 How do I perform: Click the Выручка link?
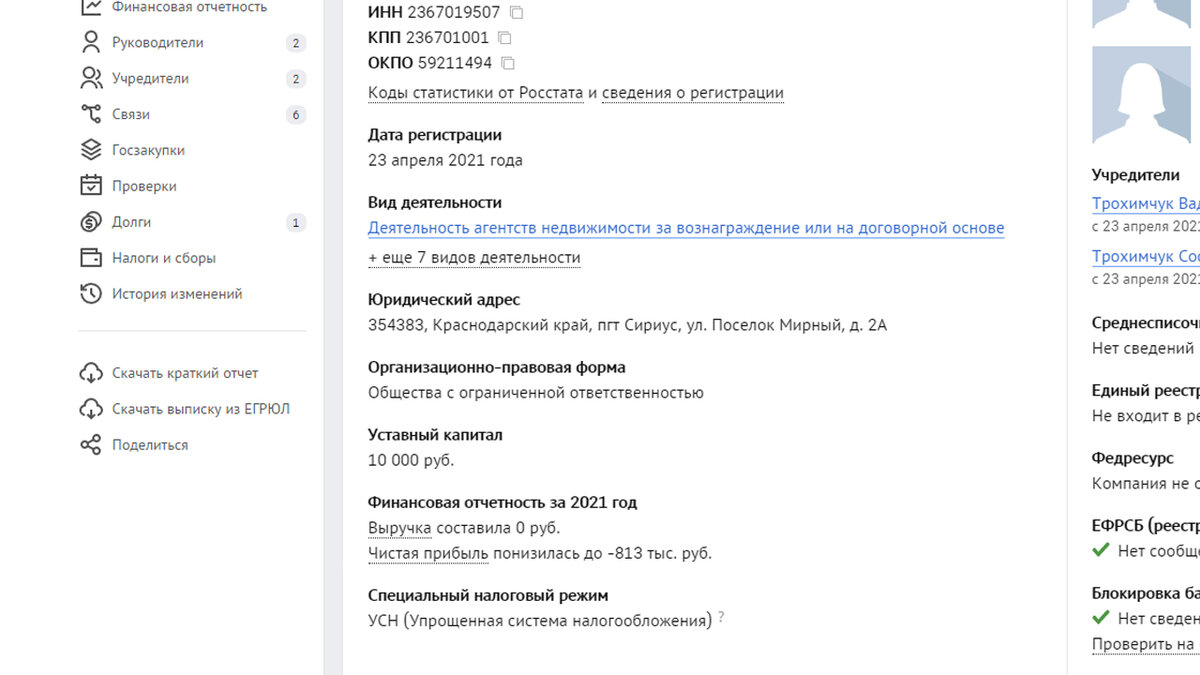click(399, 528)
